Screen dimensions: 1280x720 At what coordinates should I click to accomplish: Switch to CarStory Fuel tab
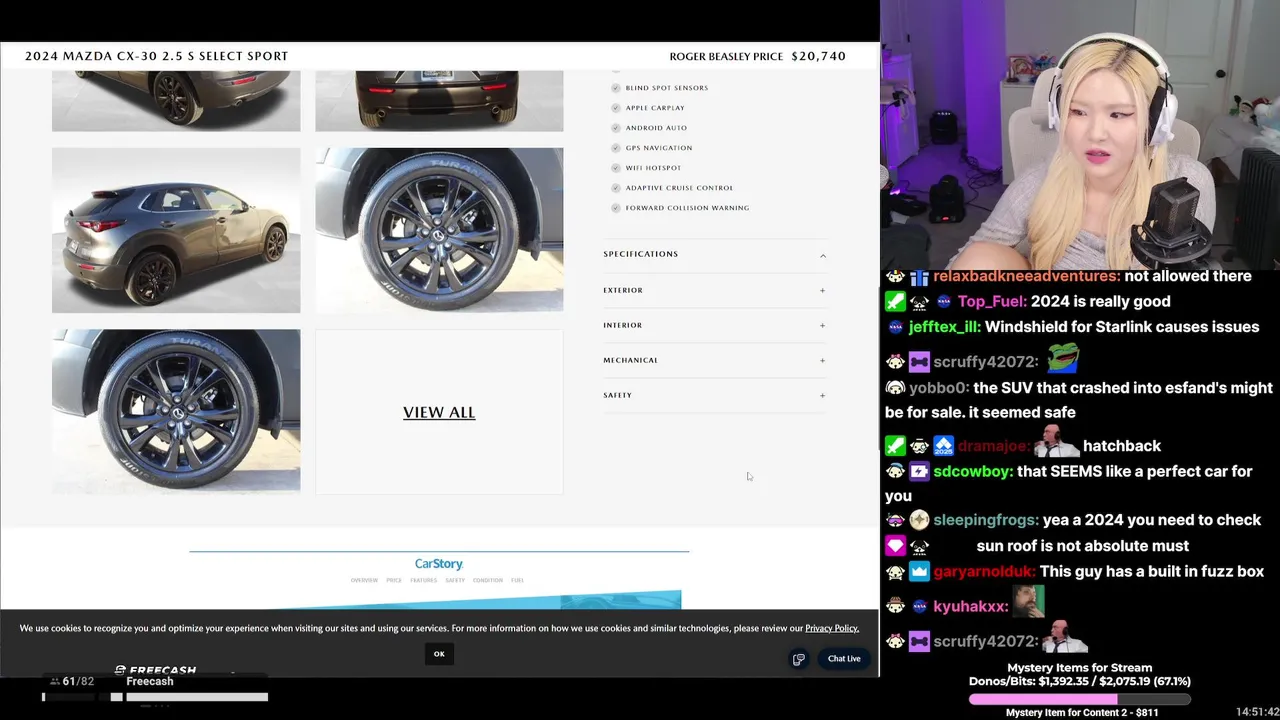click(x=517, y=580)
